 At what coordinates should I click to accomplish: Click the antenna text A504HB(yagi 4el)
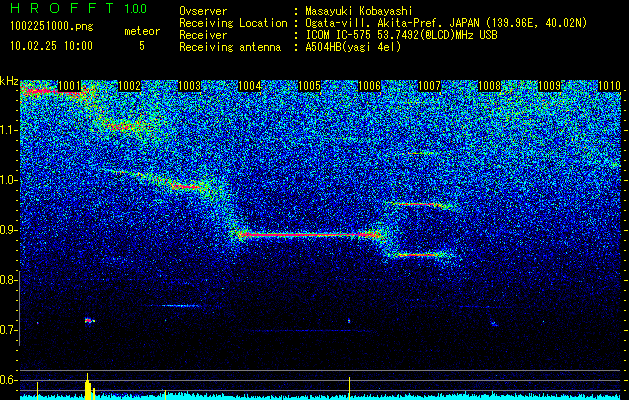pos(353,47)
